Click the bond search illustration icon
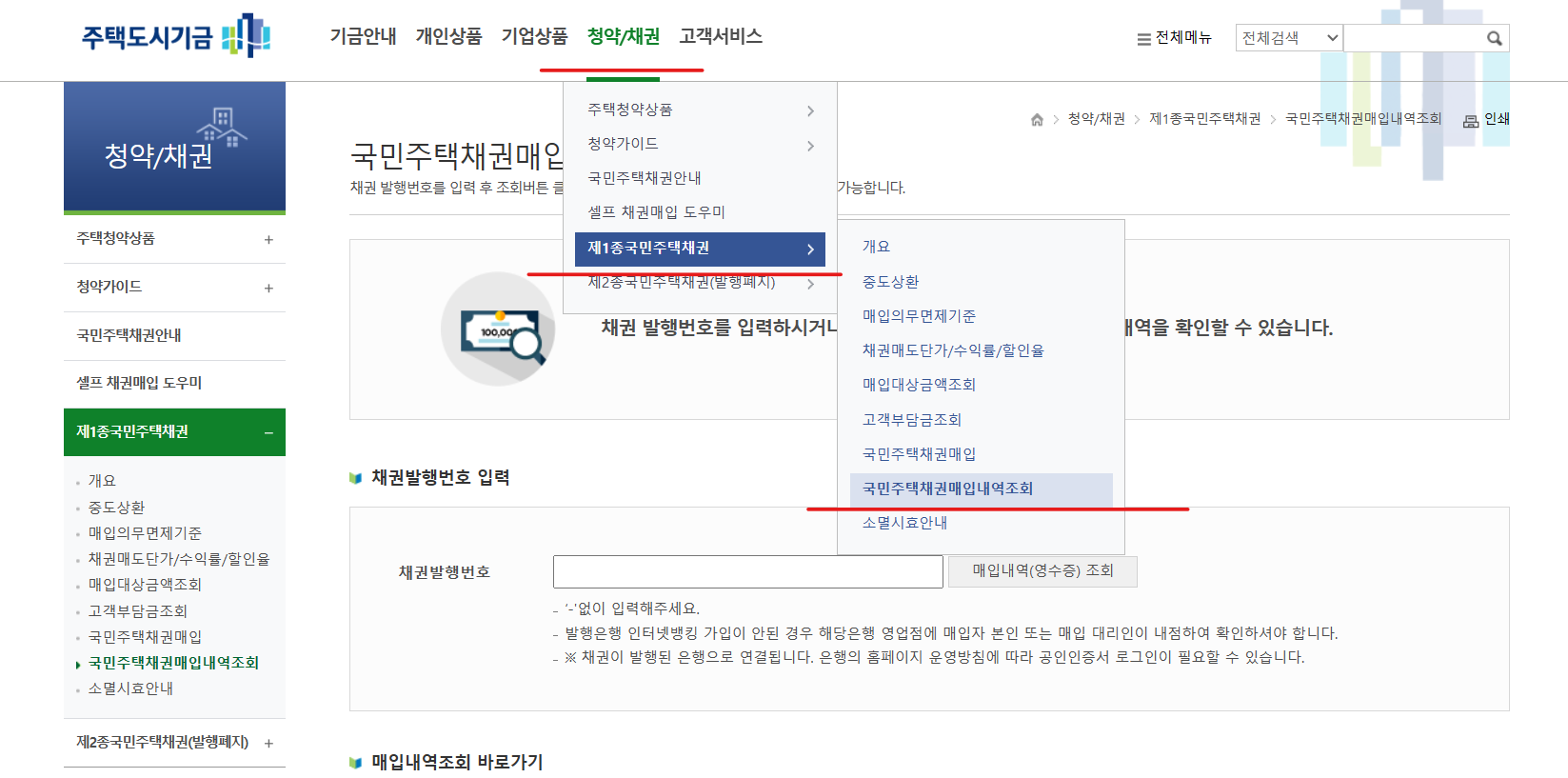Viewport: 1568px width, 778px height. [x=499, y=329]
